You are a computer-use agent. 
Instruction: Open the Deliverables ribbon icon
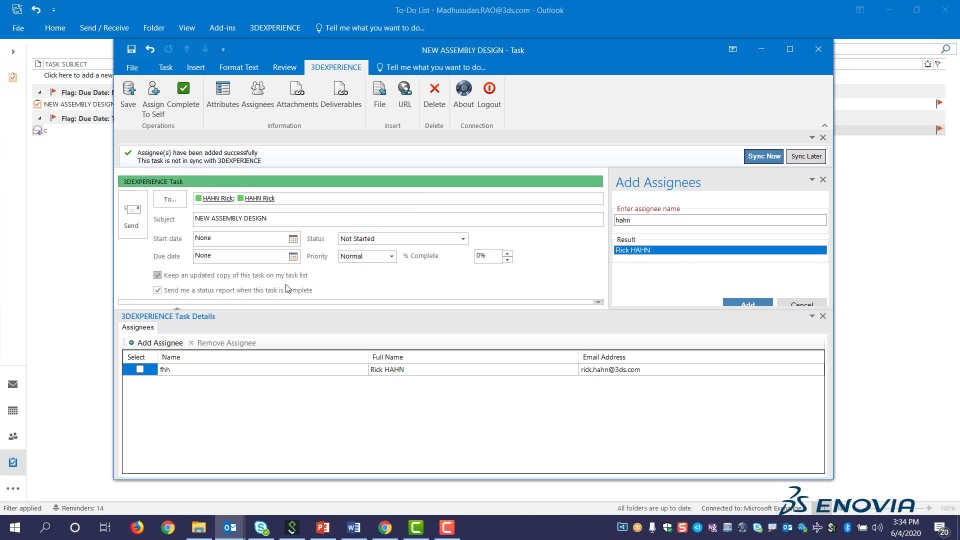pyautogui.click(x=341, y=90)
